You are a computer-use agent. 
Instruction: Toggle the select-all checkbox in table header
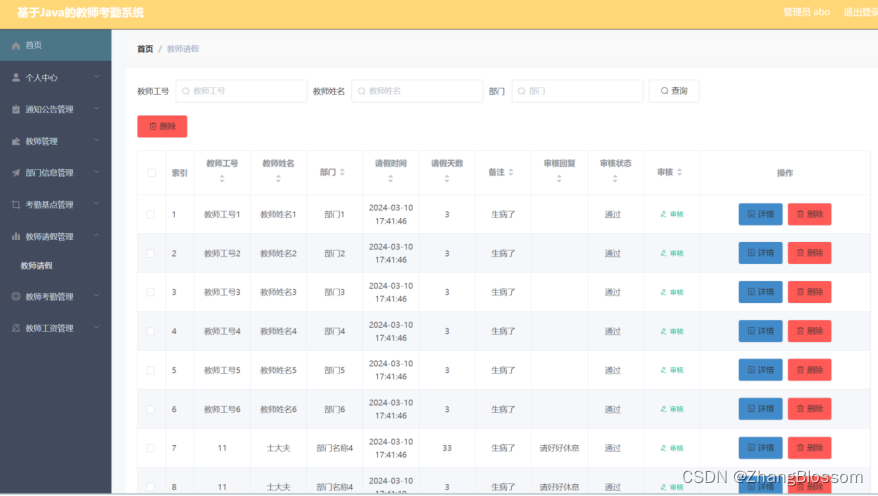[x=151, y=173]
